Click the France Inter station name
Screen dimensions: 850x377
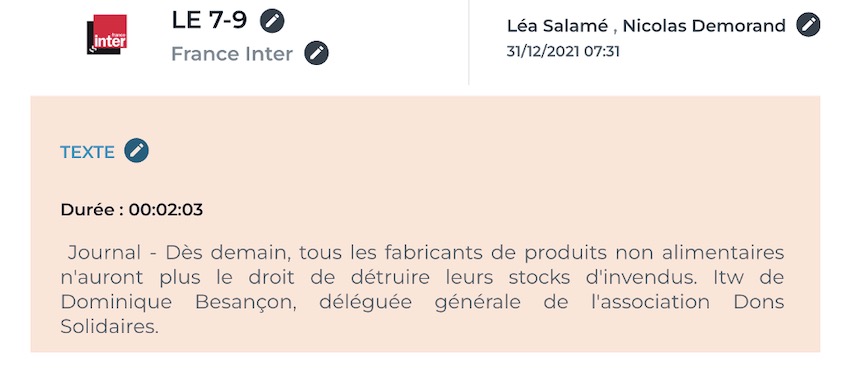click(232, 54)
